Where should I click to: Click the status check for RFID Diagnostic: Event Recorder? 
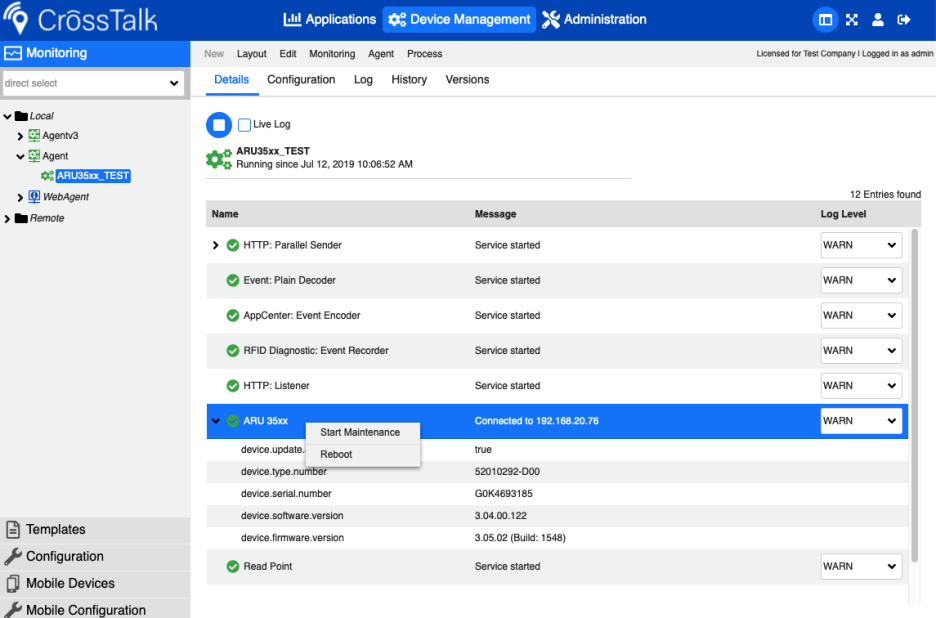tap(233, 351)
